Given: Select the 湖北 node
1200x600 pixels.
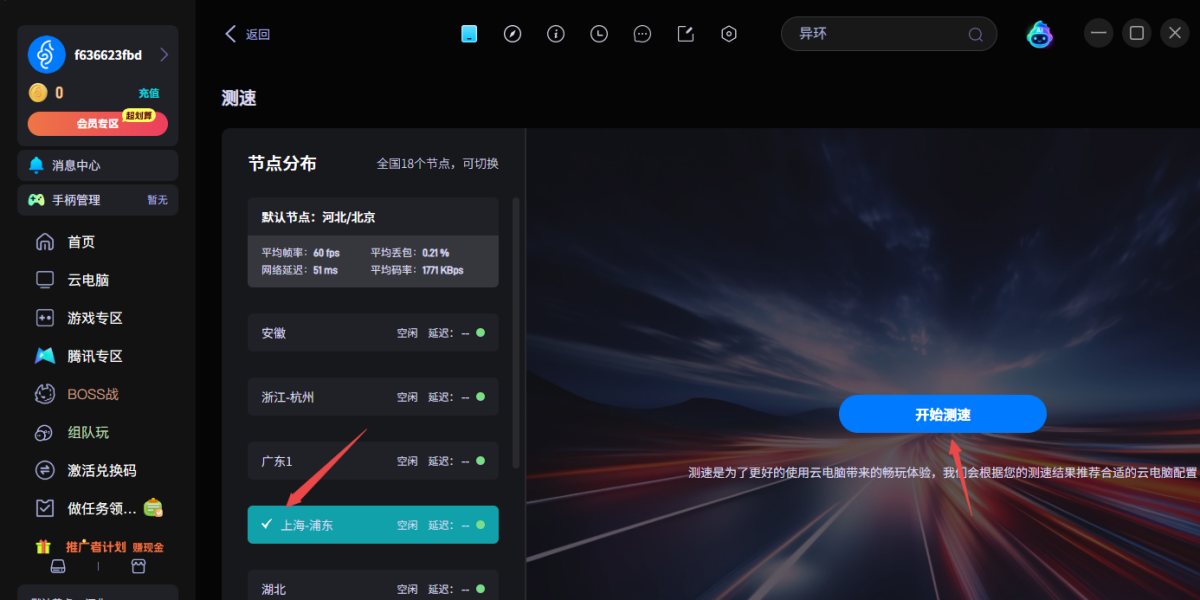Looking at the screenshot, I should (x=373, y=586).
